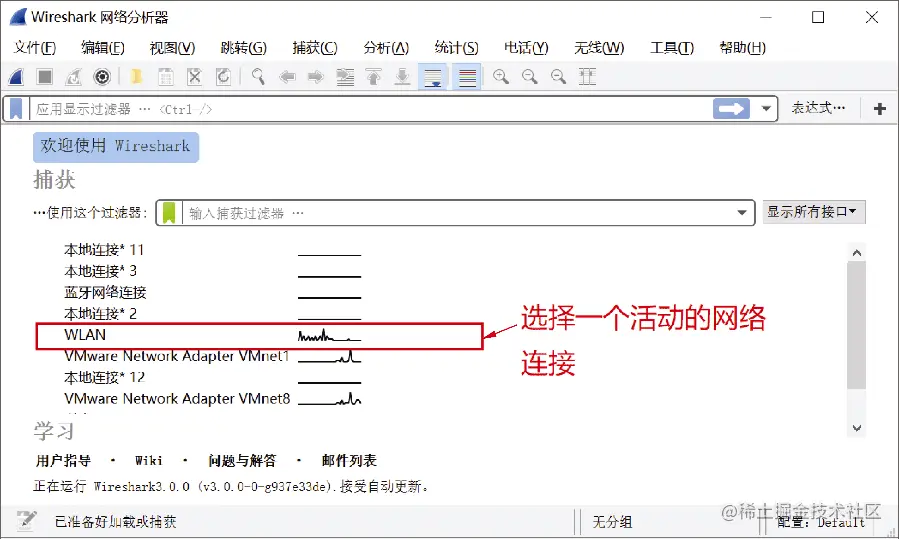Screen dimensions: 899x539
Task: Toggle packet list colorization
Action: [467, 76]
